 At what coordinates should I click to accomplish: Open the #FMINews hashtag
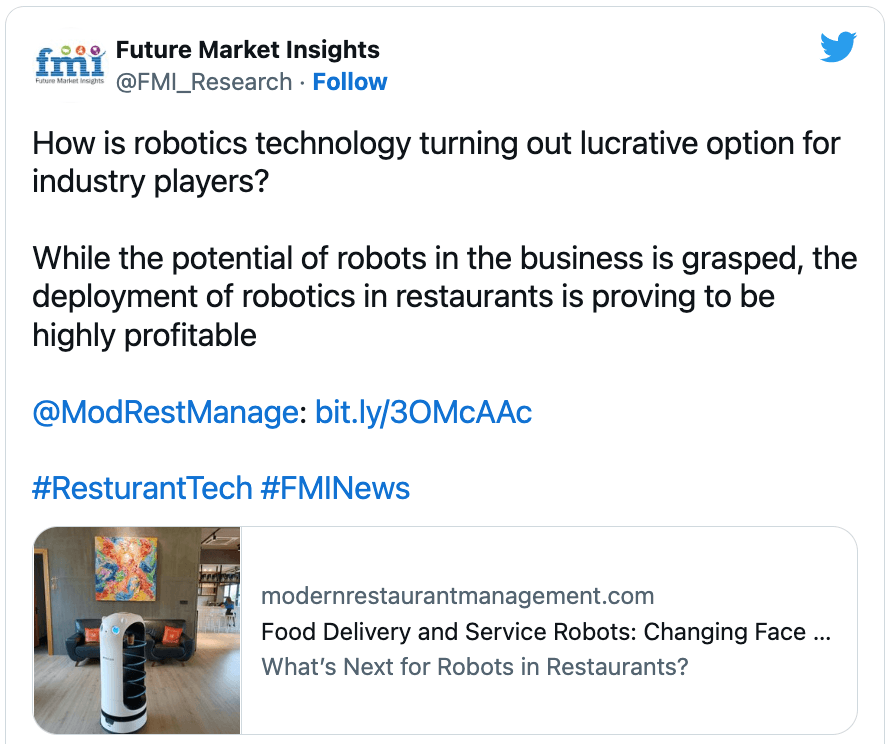(335, 488)
